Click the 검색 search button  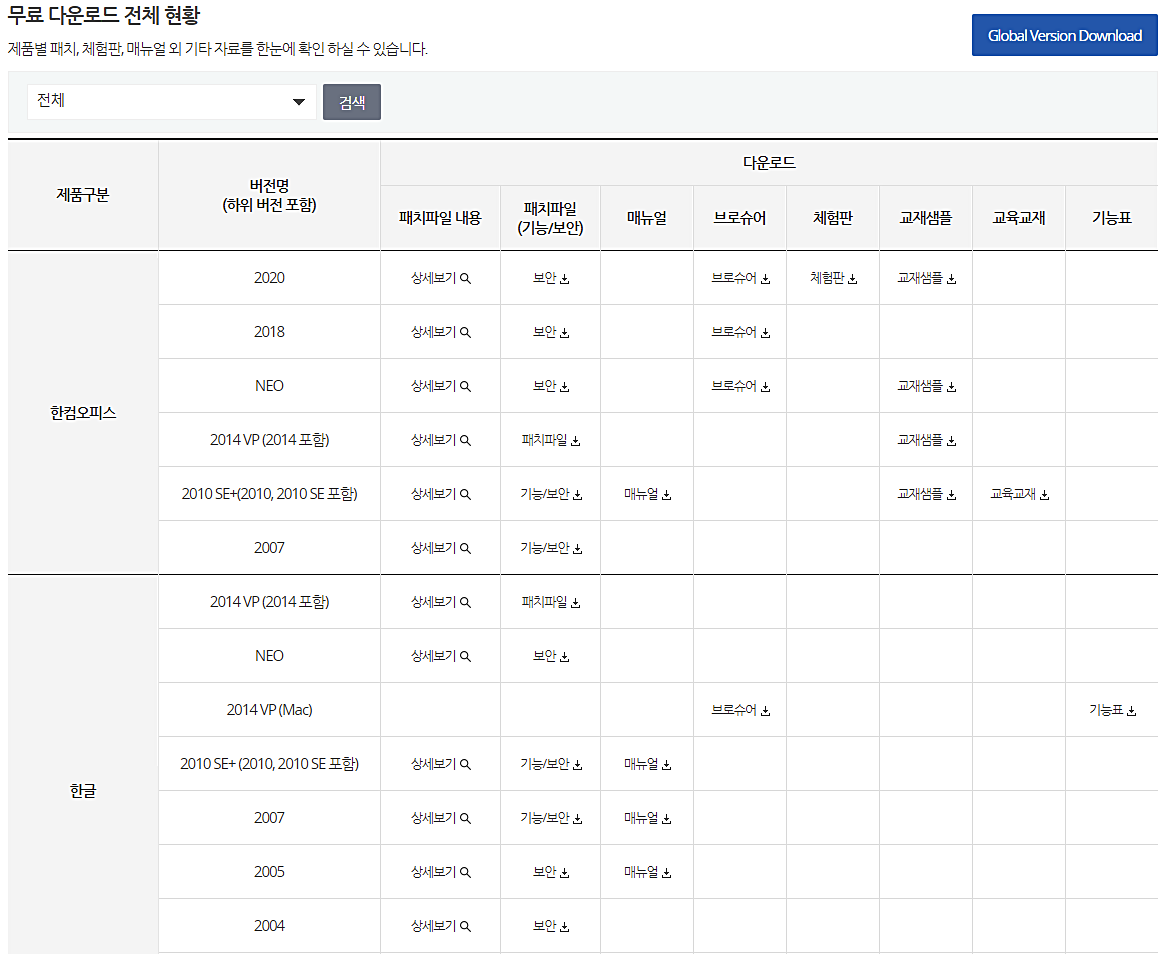coord(352,102)
